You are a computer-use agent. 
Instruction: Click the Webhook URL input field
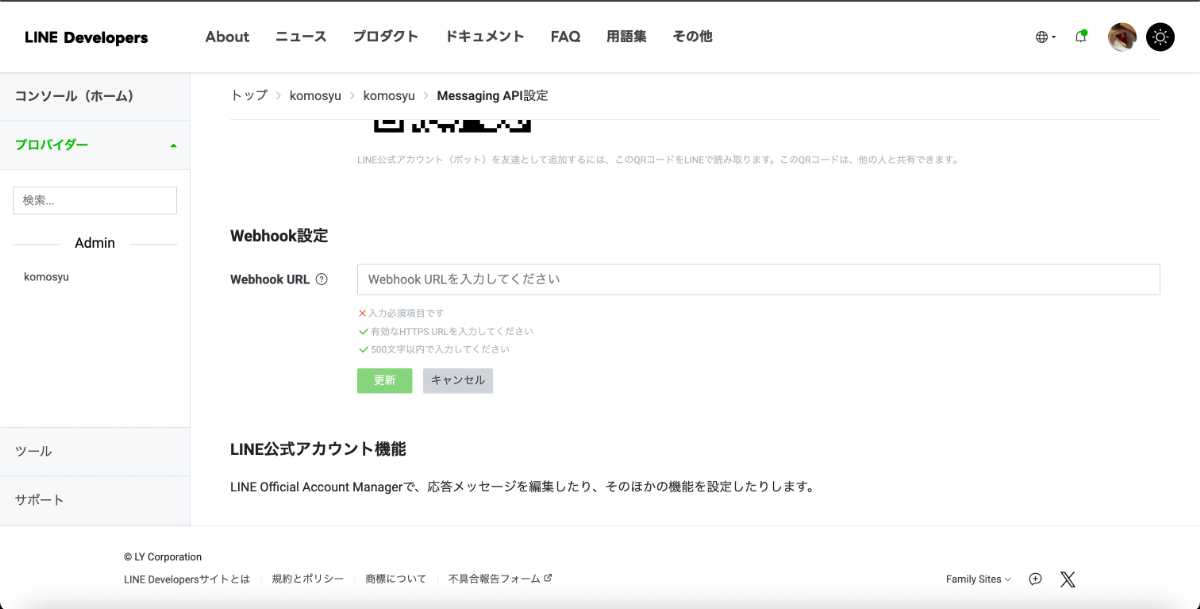point(758,279)
